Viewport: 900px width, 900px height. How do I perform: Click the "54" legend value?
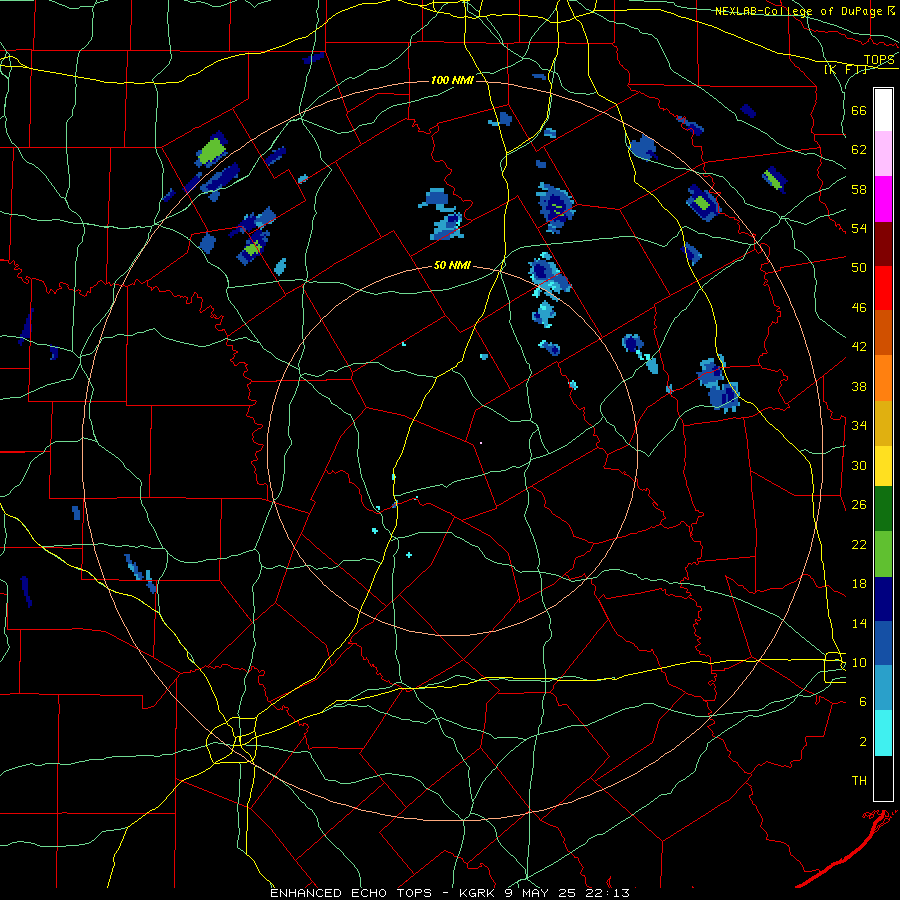pos(859,228)
